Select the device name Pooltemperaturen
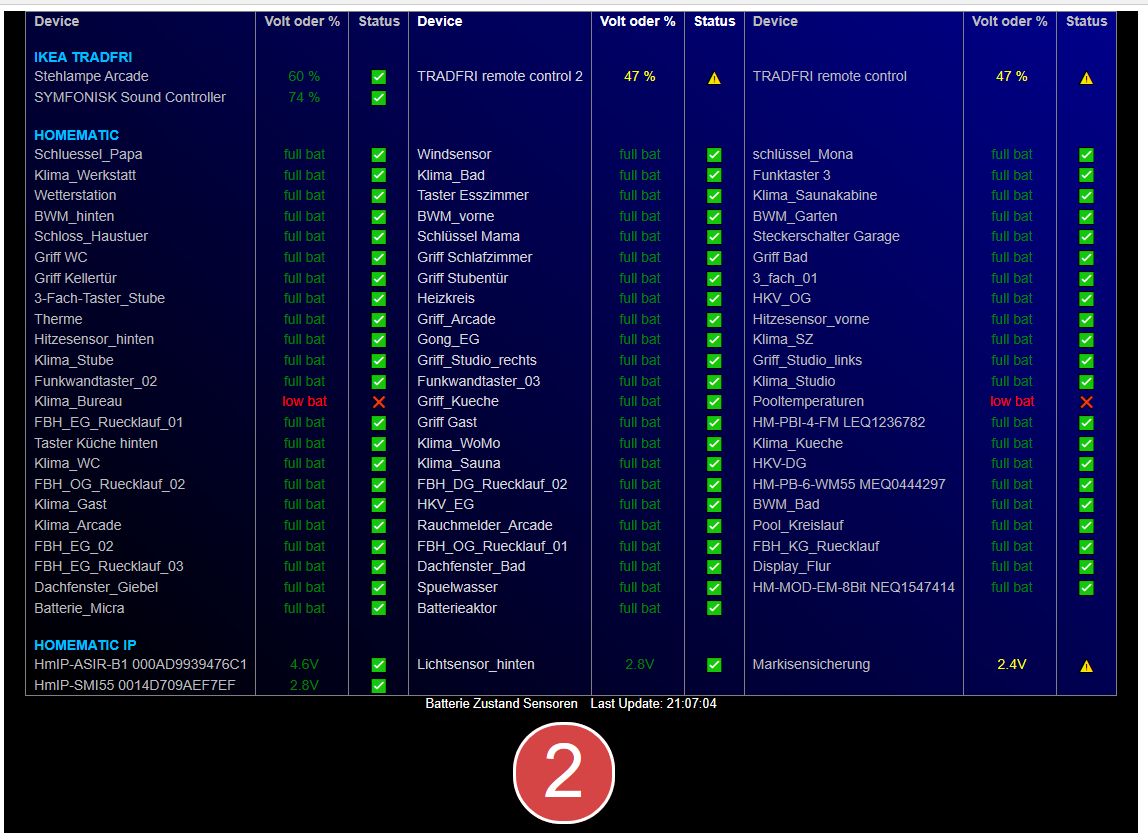 click(808, 401)
